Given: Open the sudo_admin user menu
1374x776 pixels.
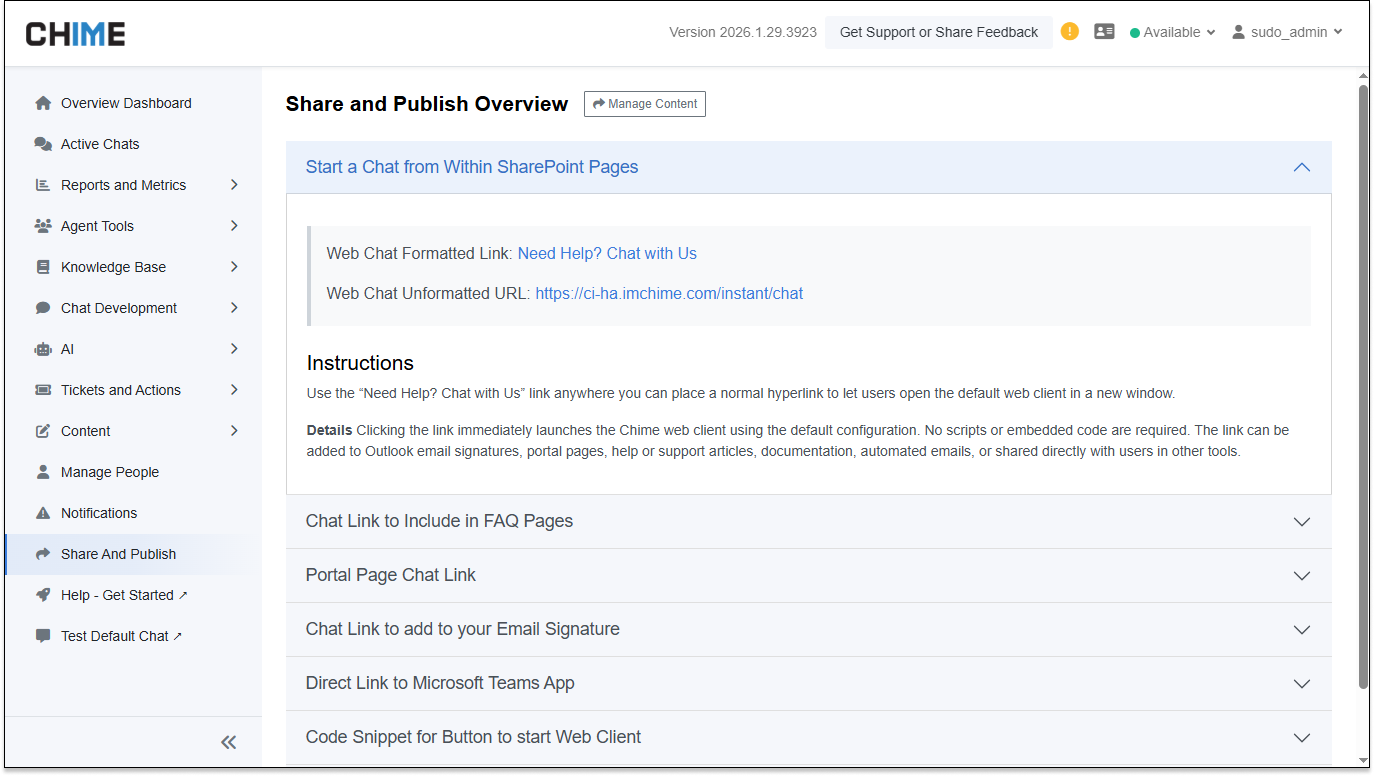Looking at the screenshot, I should [1287, 32].
